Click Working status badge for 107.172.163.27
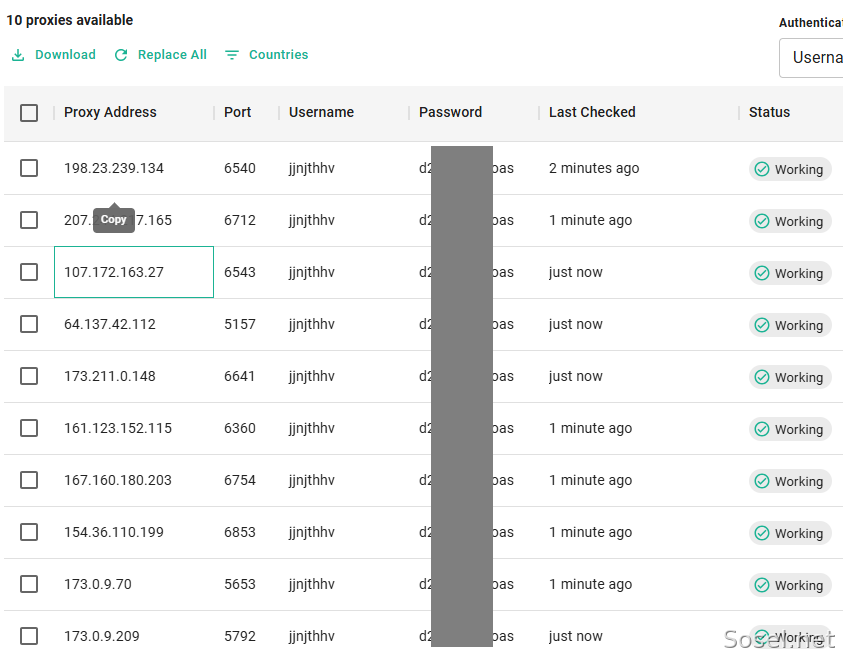 pyautogui.click(x=790, y=273)
